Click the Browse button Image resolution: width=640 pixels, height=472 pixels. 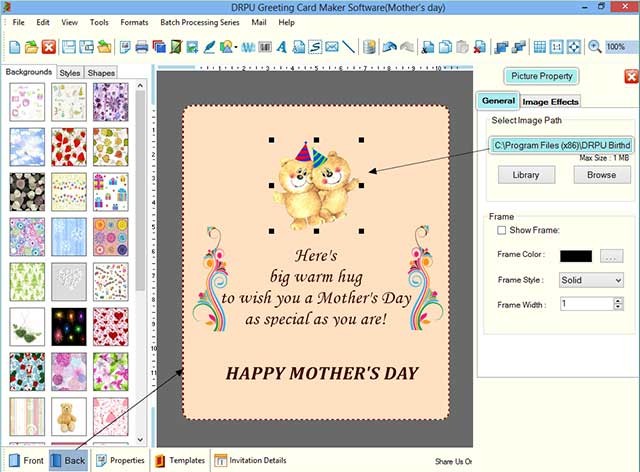[601, 174]
